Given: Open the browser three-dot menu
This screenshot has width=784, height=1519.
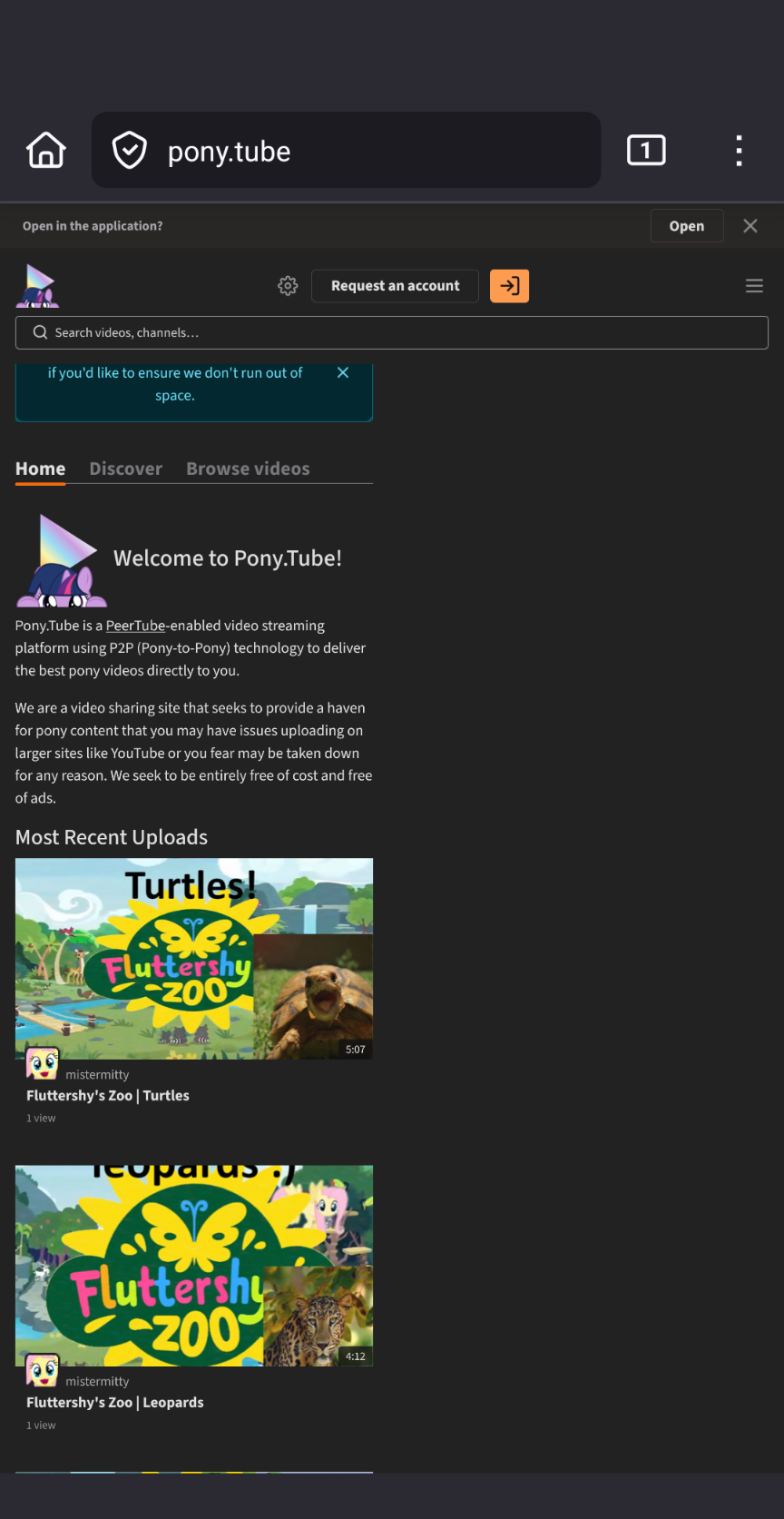Looking at the screenshot, I should 739,151.
